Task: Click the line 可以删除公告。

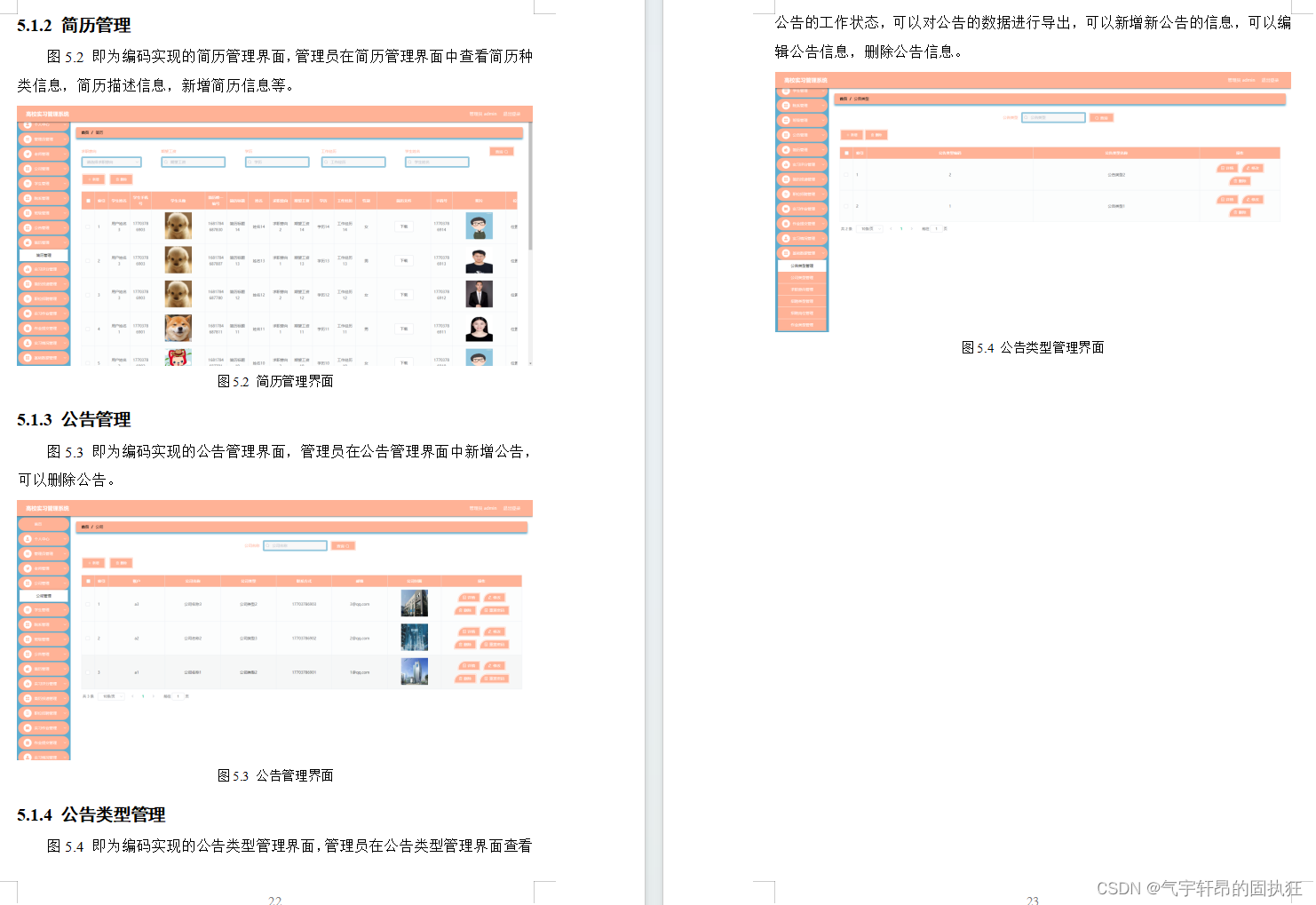Action: coord(67,480)
